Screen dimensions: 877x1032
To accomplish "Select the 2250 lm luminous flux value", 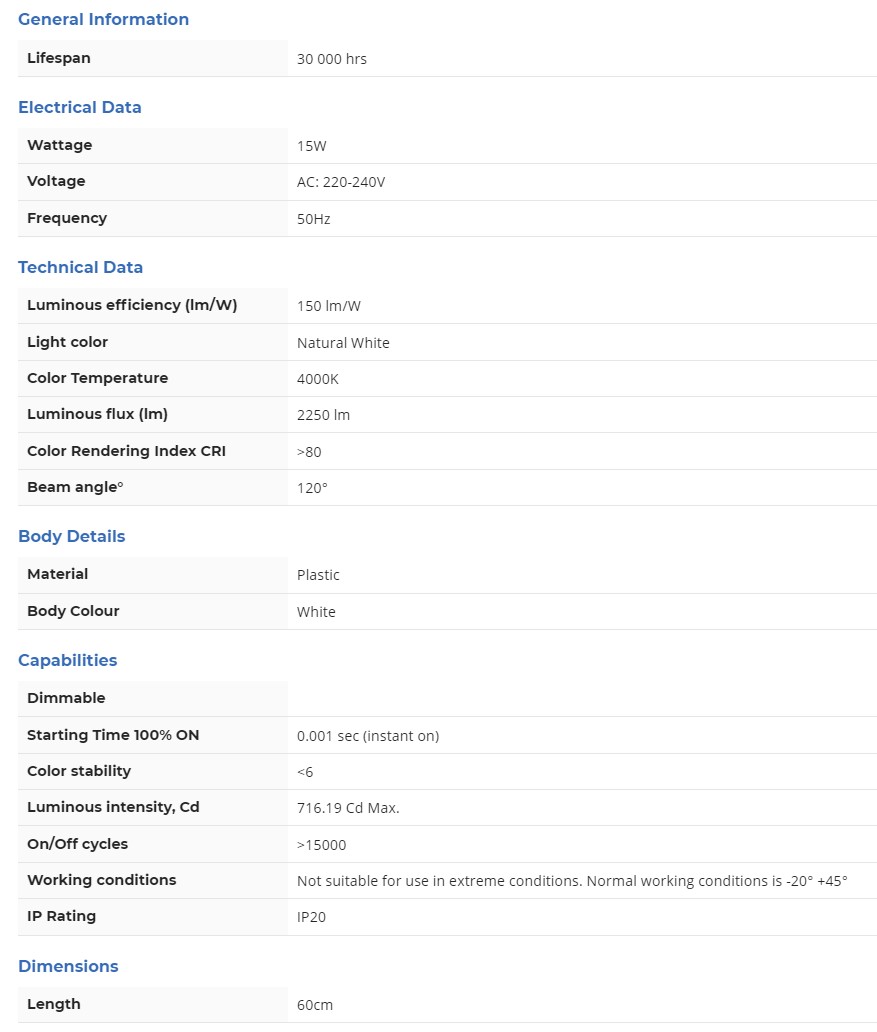I will click(x=323, y=415).
